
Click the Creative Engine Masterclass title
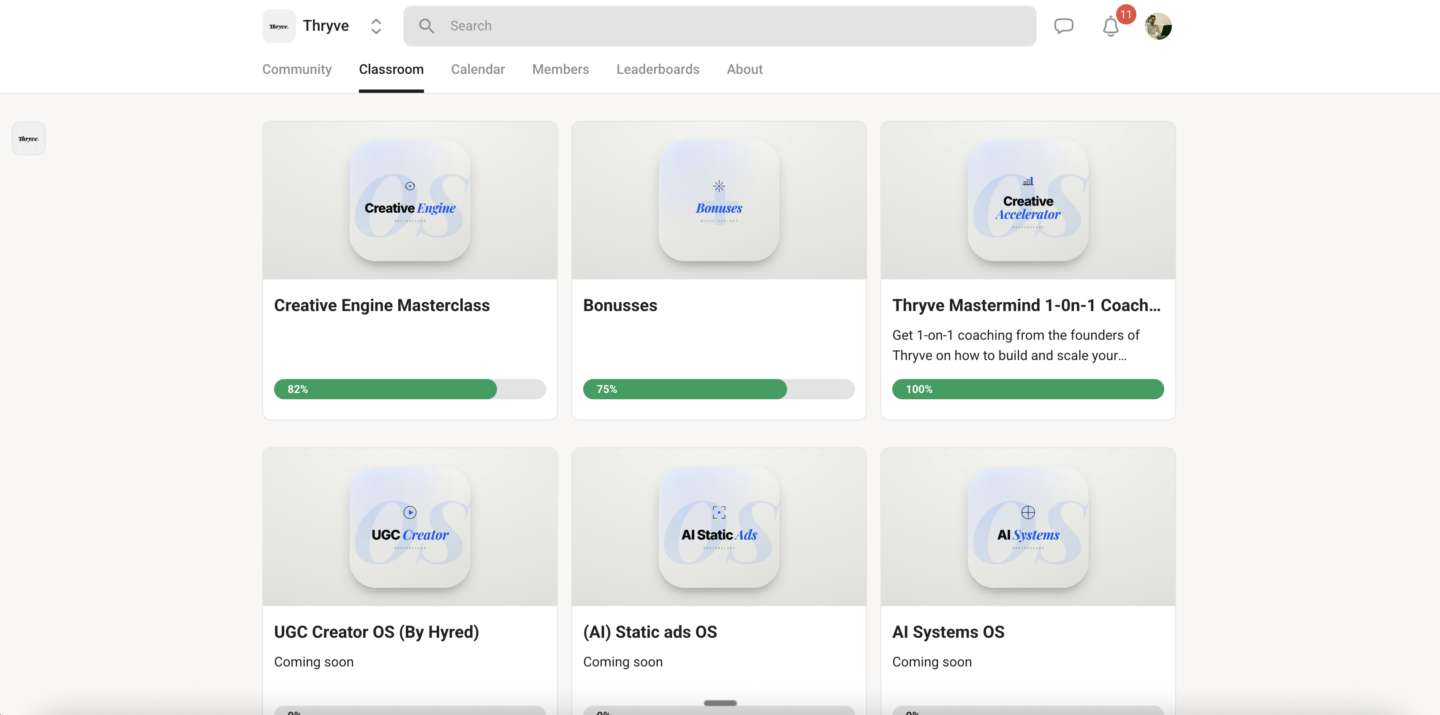382,305
